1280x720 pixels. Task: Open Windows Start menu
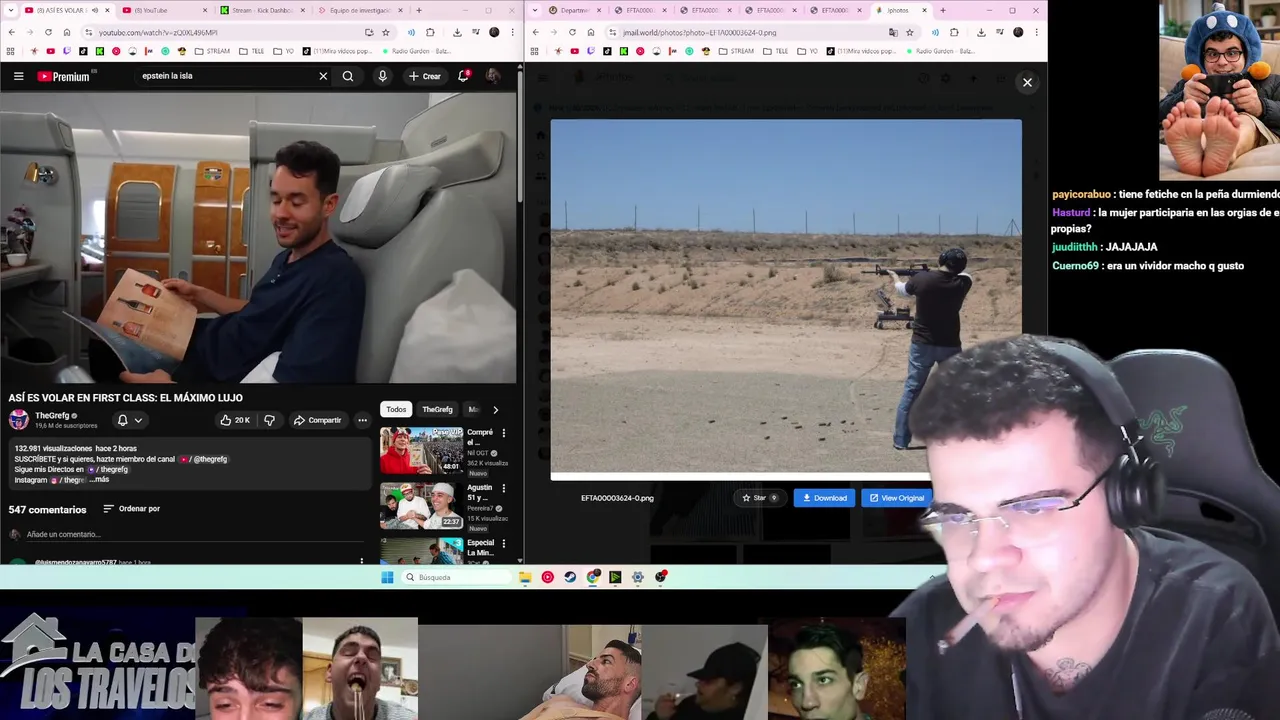click(387, 577)
